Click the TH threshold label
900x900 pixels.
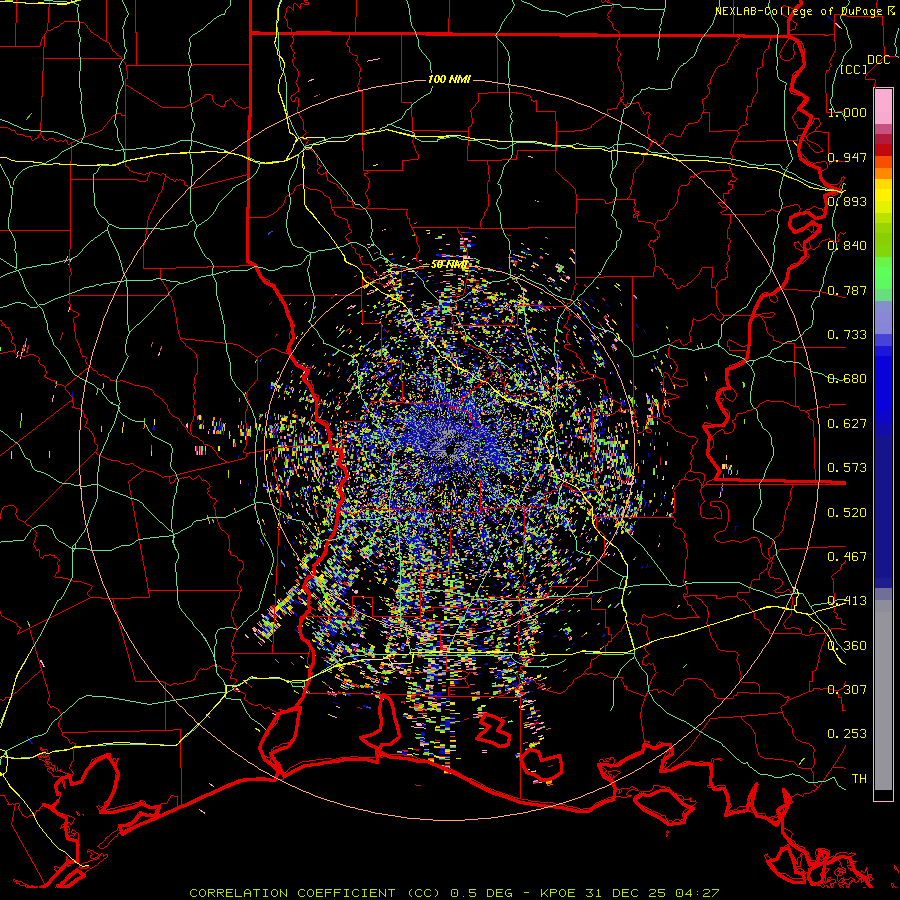859,779
